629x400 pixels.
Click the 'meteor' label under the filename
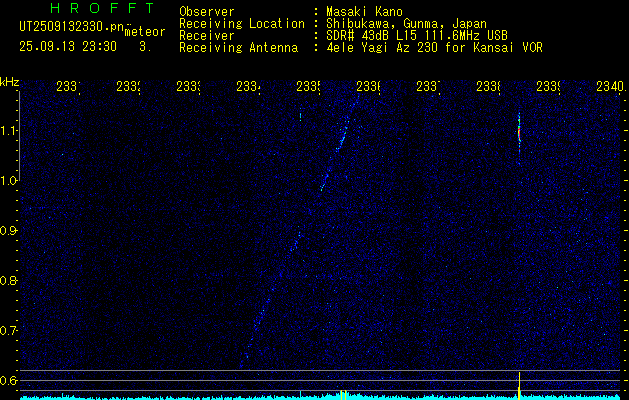pos(145,32)
